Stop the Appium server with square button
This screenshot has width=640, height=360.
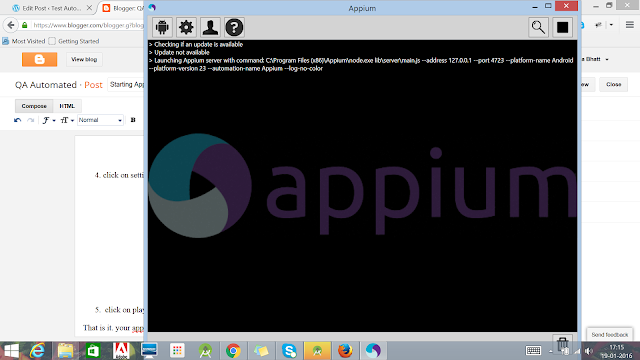pos(562,27)
